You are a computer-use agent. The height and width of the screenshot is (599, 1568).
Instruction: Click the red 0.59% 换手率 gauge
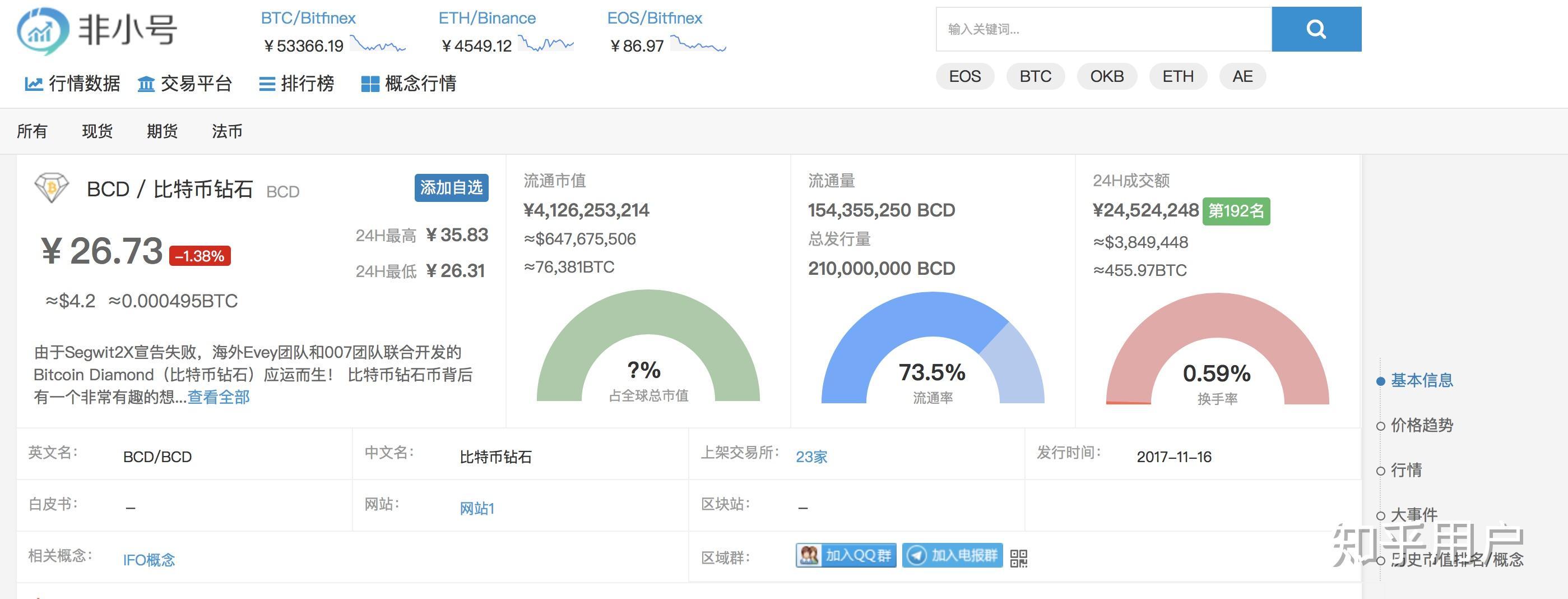[1217, 348]
